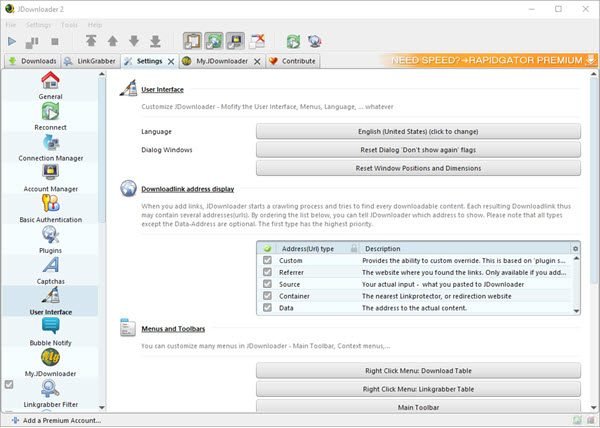Open the Captchas settings section
This screenshot has width=600, height=428.
(x=50, y=269)
